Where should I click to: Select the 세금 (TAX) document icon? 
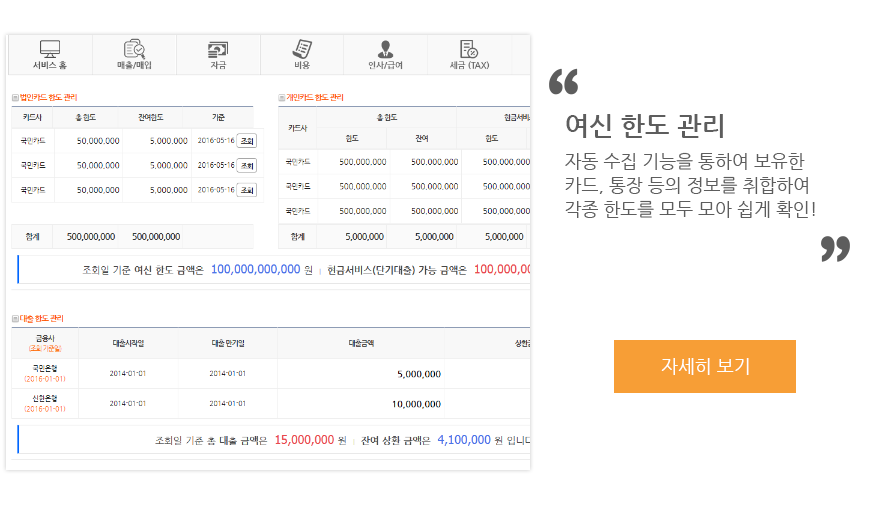tap(469, 49)
